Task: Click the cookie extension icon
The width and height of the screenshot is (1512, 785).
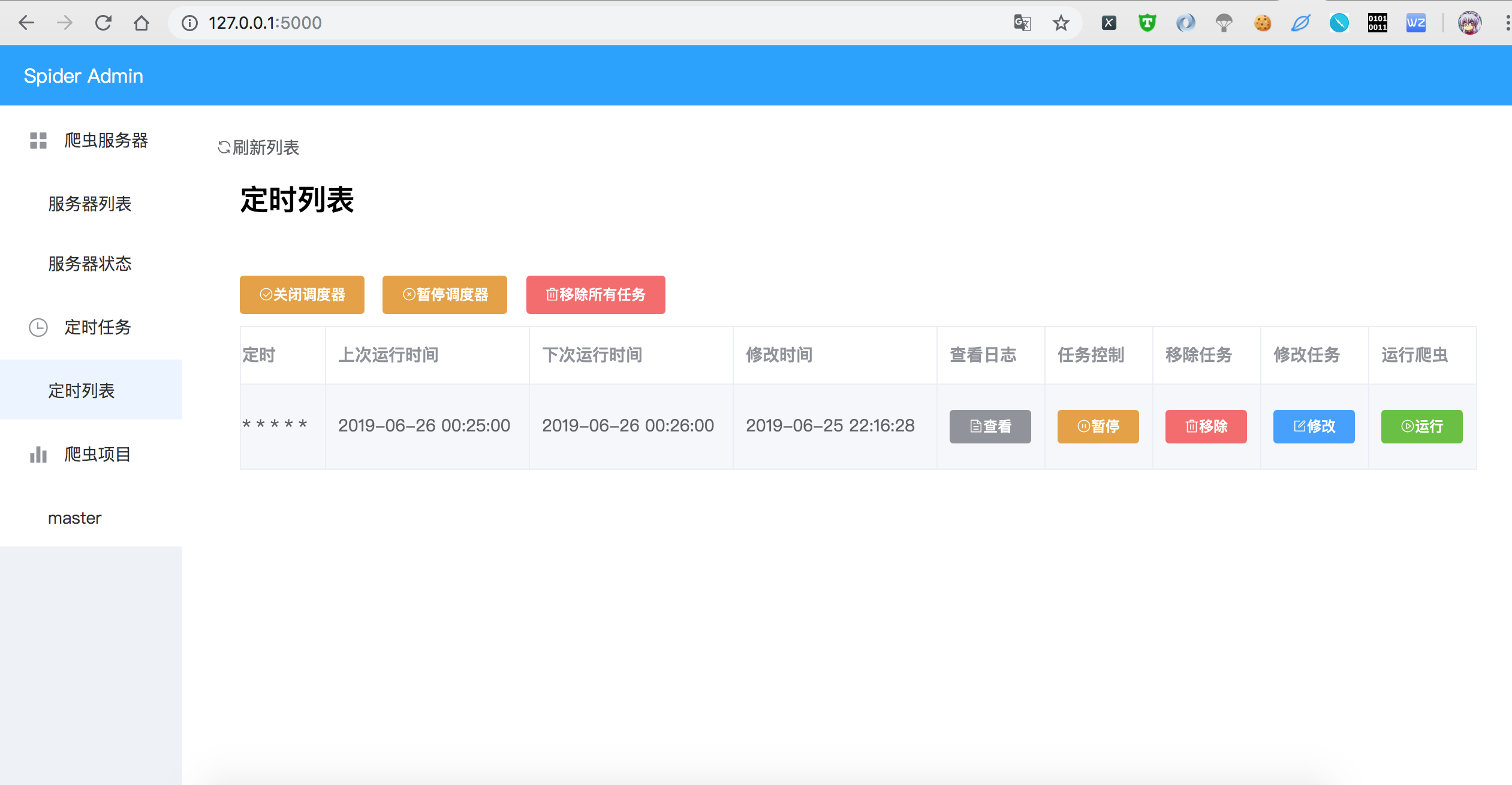Action: coord(1262,23)
